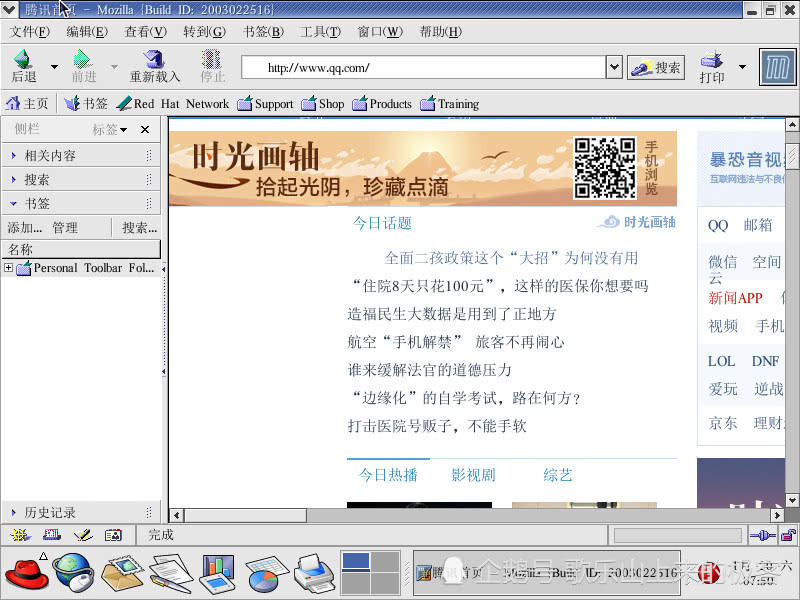Open the 帮助(H) menu
800x600 pixels.
(x=440, y=32)
